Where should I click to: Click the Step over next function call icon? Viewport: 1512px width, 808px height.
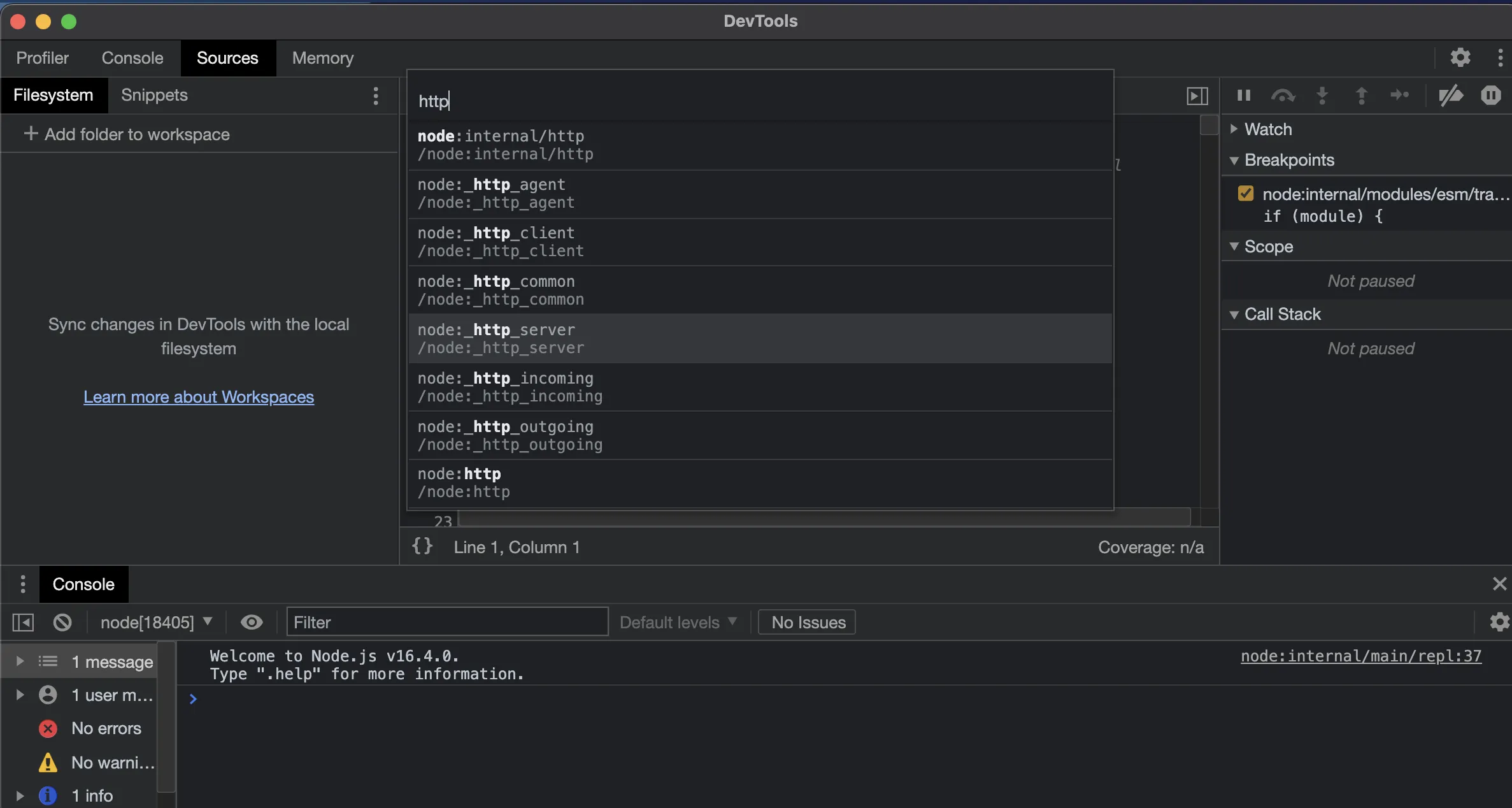1283,96
